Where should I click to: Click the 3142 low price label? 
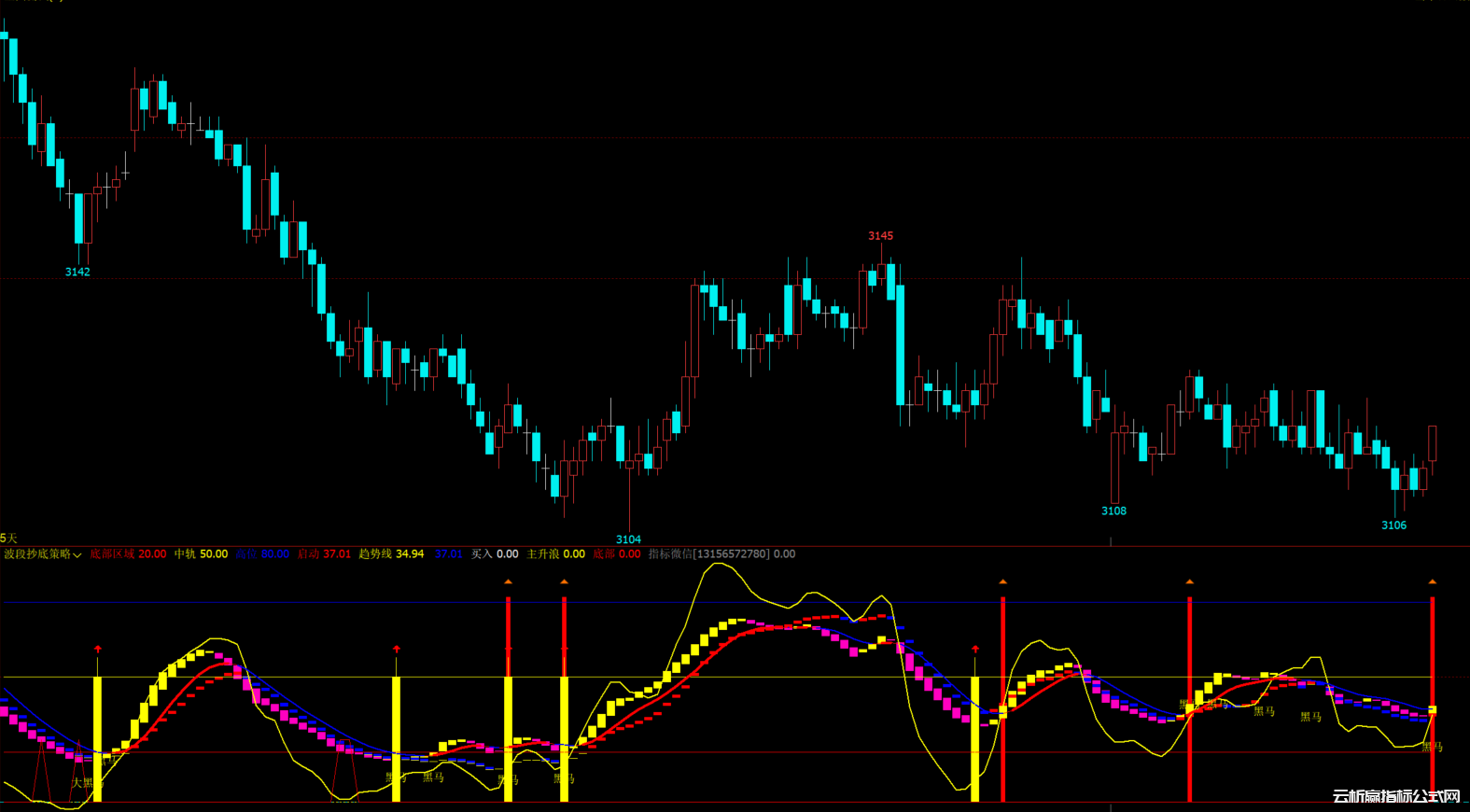[x=77, y=272]
